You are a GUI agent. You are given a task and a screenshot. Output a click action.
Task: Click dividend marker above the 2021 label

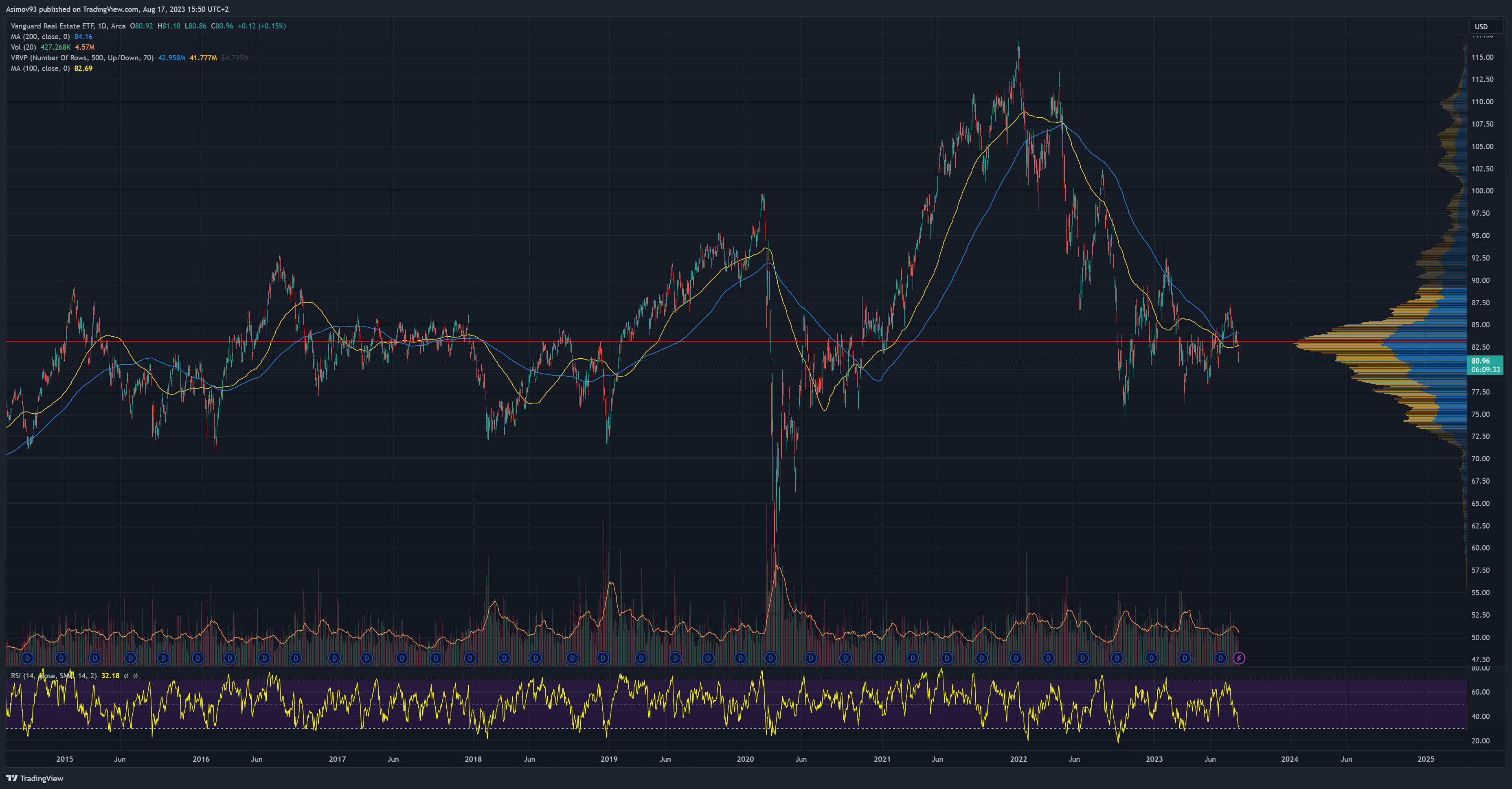pyautogui.click(x=879, y=658)
